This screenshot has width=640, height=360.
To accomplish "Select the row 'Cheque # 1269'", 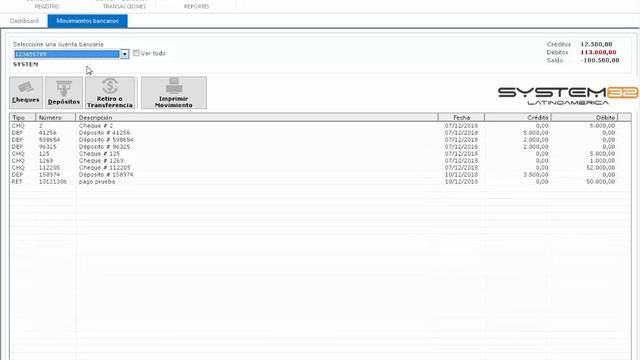I will 320,161.
